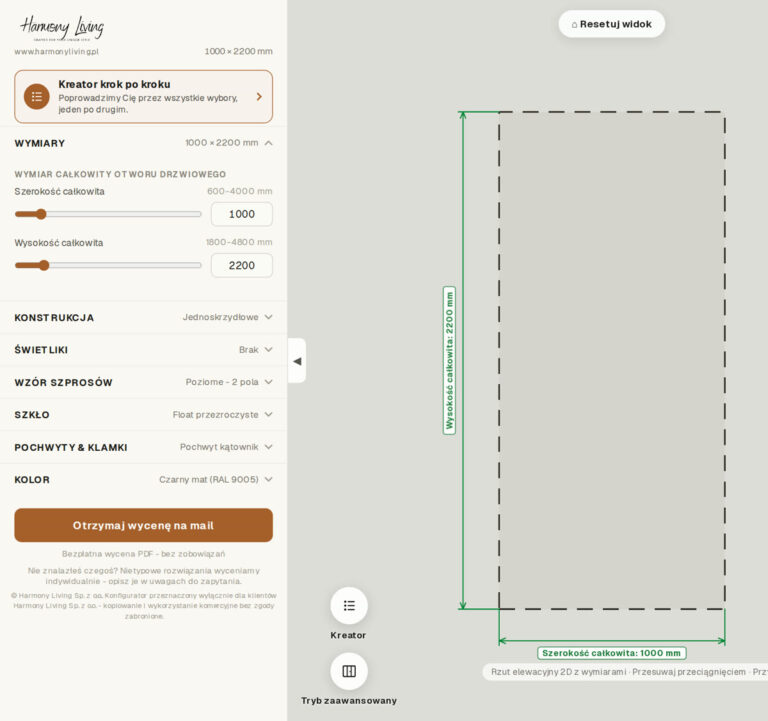Click 'WYMIAR CAŁKOWITY OTWORU DRZWIOWEGO' heading

tap(120, 174)
